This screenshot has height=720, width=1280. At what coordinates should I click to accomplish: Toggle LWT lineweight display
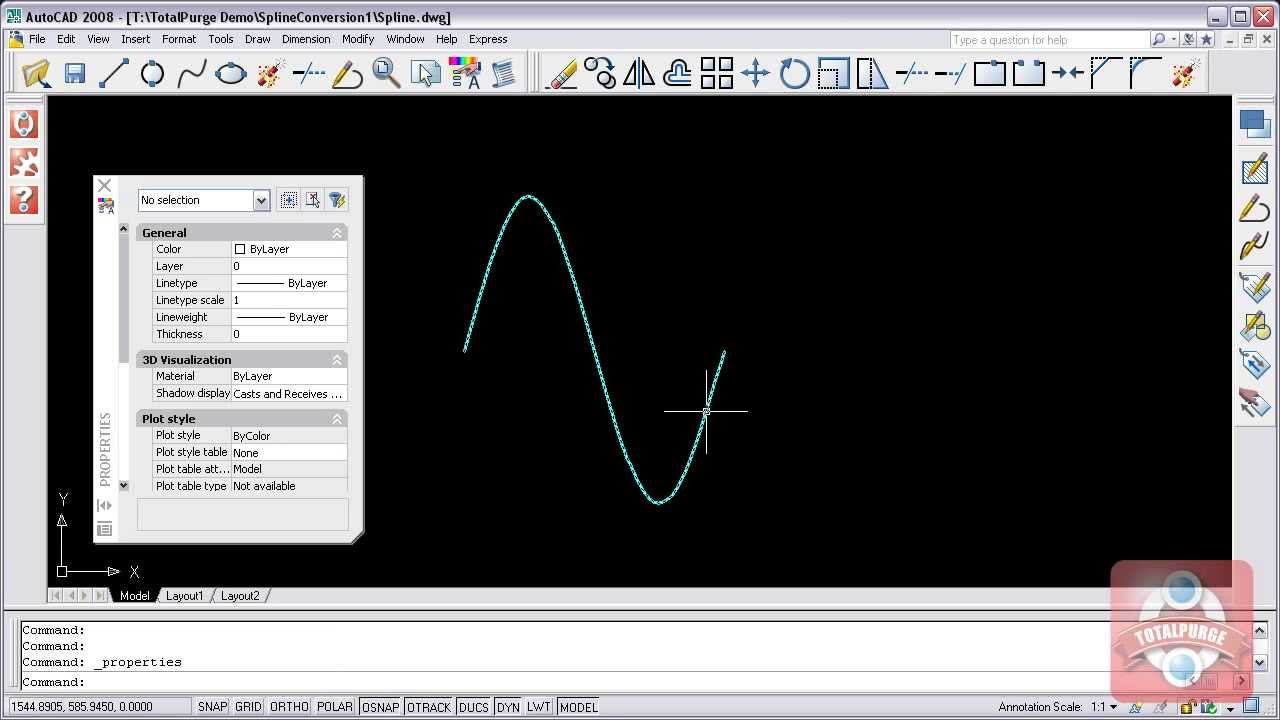(x=539, y=707)
